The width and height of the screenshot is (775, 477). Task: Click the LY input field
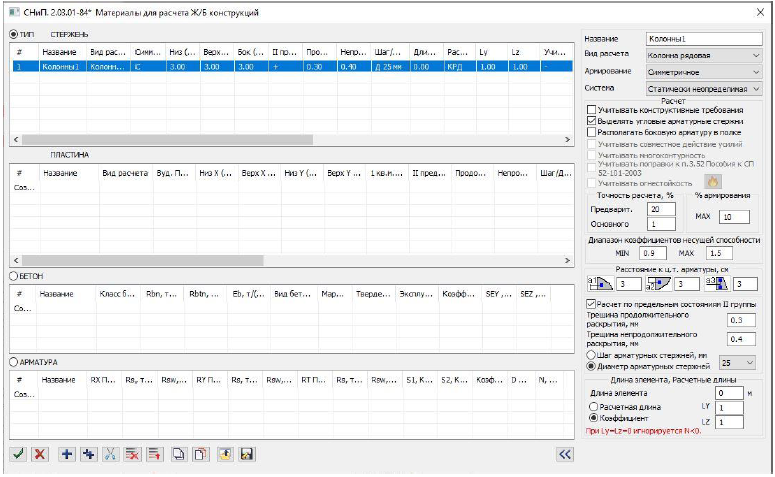click(x=729, y=408)
